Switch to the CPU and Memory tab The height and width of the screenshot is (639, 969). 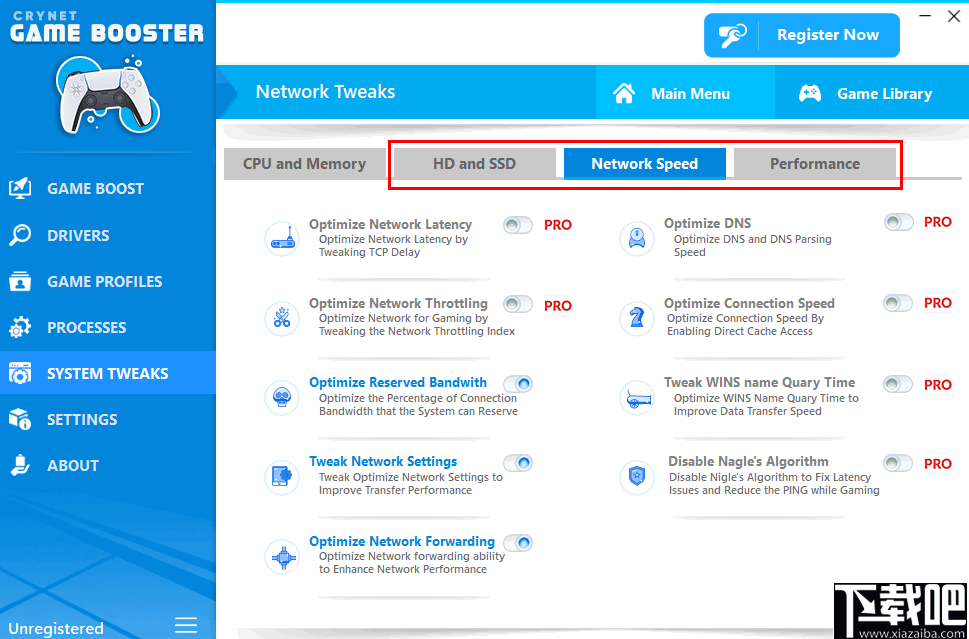click(305, 164)
